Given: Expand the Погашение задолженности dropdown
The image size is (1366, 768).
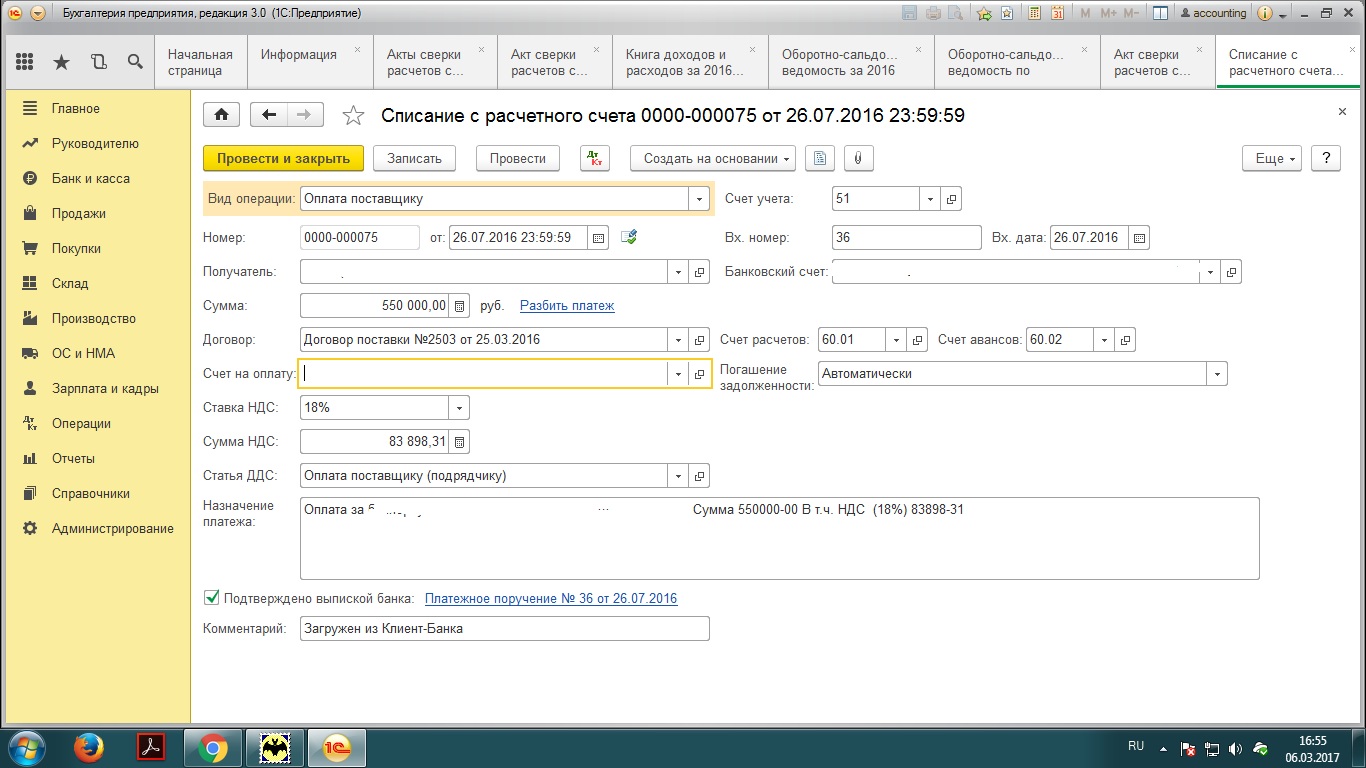Looking at the screenshot, I should pyautogui.click(x=1217, y=373).
